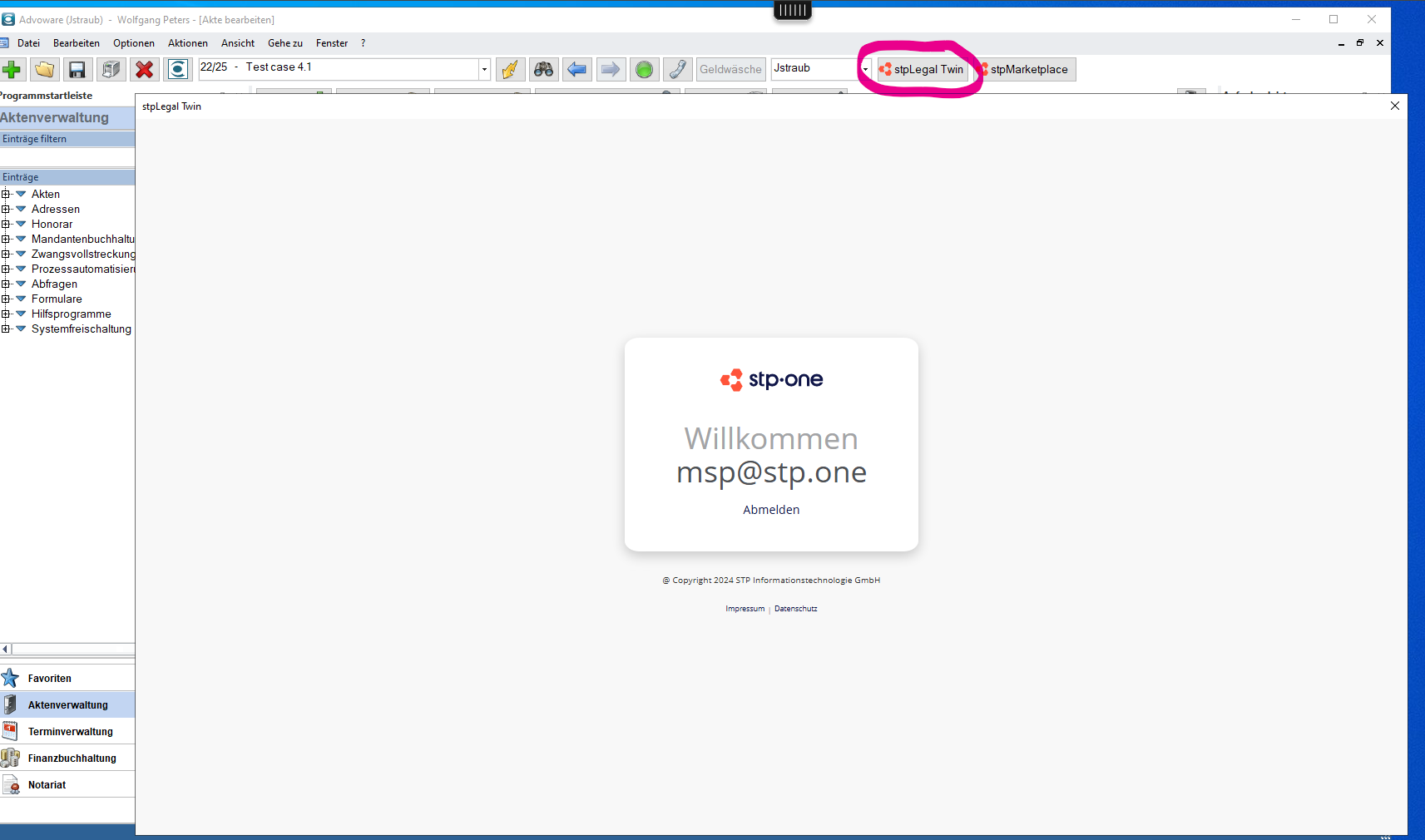The image size is (1425, 840).
Task: Open the stpLegal Twin toolbar button
Action: point(922,70)
